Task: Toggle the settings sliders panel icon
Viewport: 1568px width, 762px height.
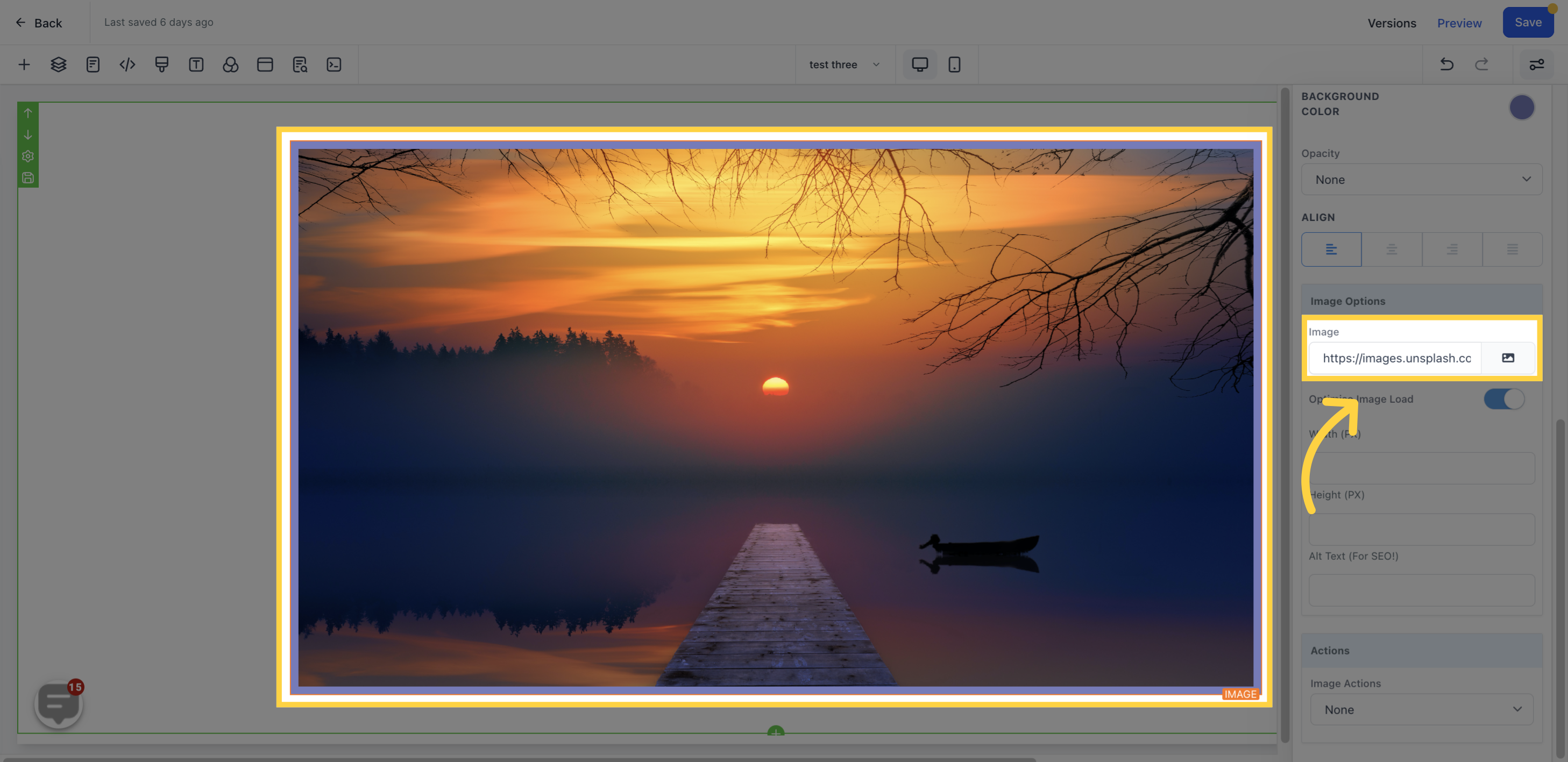Action: (1536, 65)
